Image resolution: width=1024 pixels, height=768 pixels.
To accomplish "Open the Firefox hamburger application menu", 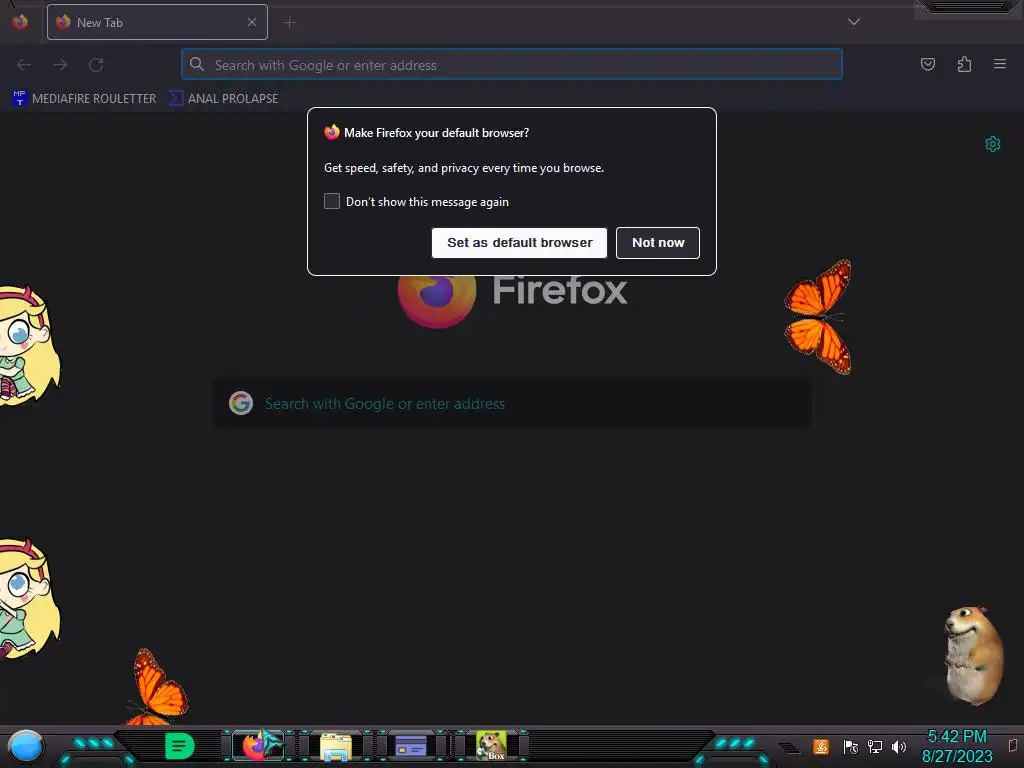I will 1000,64.
